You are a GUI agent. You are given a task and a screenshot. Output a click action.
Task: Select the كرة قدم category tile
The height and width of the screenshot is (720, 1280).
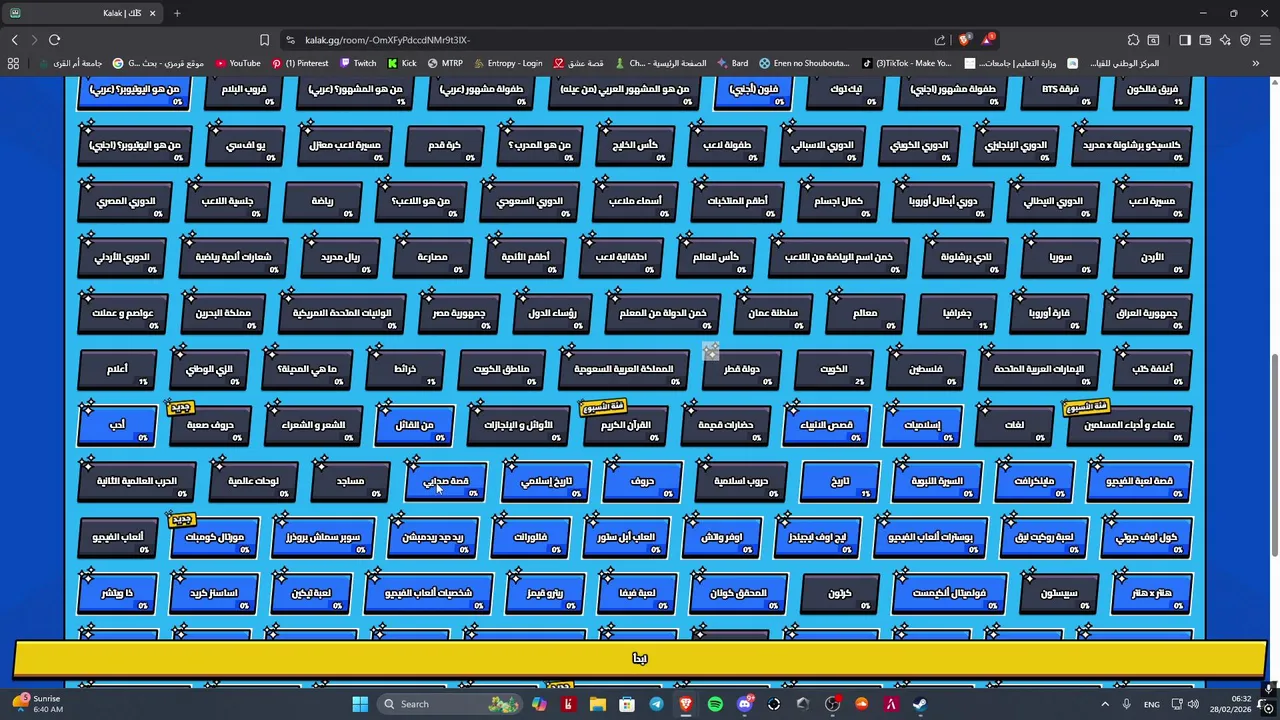pyautogui.click(x=445, y=145)
